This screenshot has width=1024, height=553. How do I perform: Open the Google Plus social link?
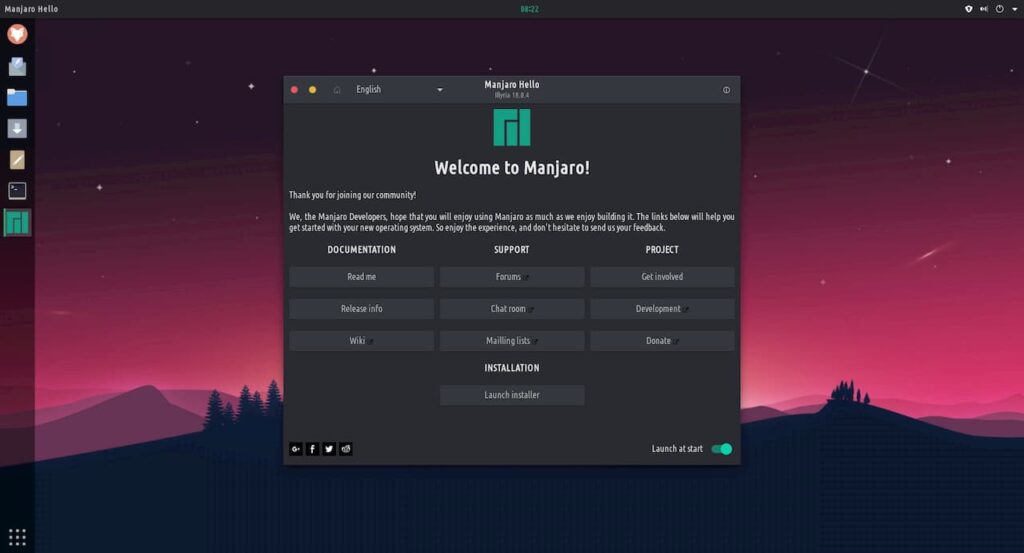(x=296, y=449)
